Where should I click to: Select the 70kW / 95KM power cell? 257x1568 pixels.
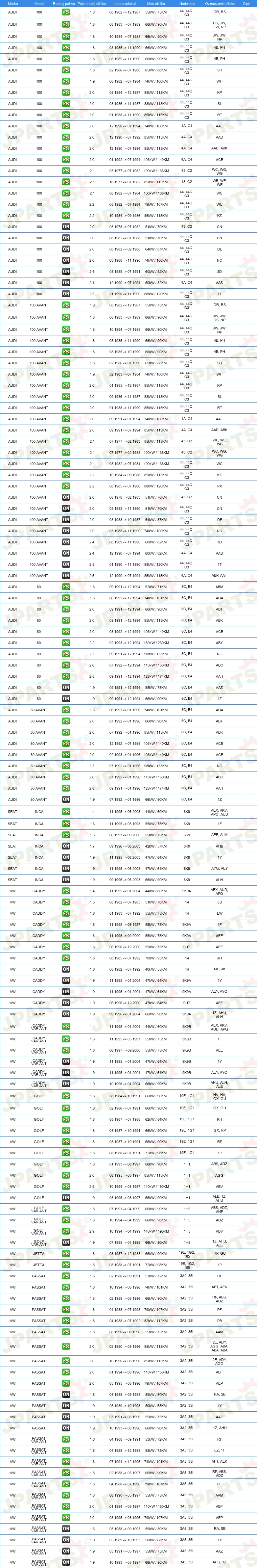click(x=156, y=958)
